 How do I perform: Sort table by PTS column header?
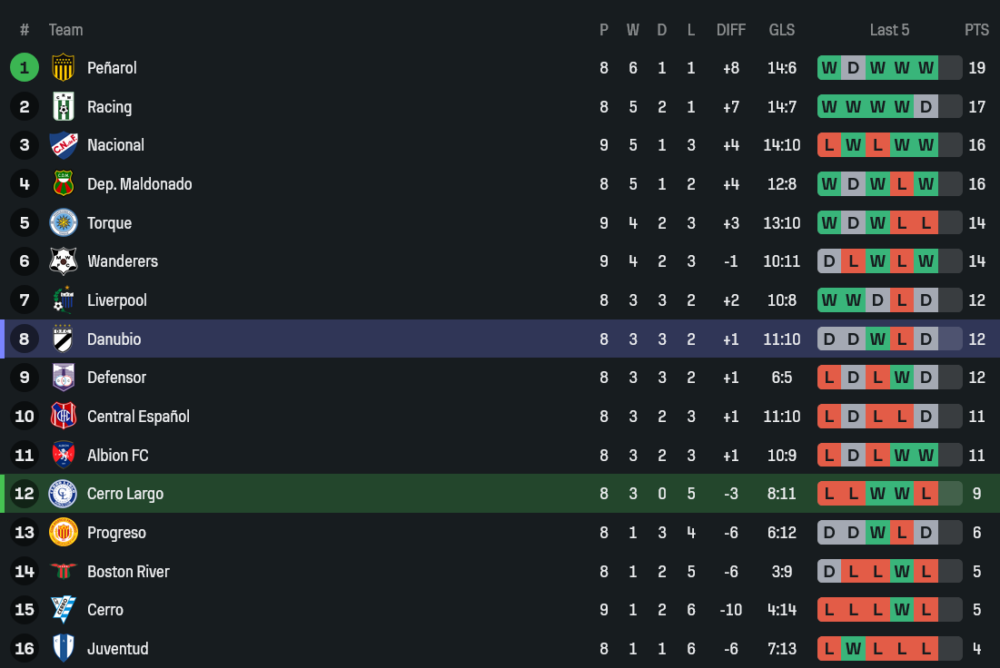pyautogui.click(x=976, y=30)
